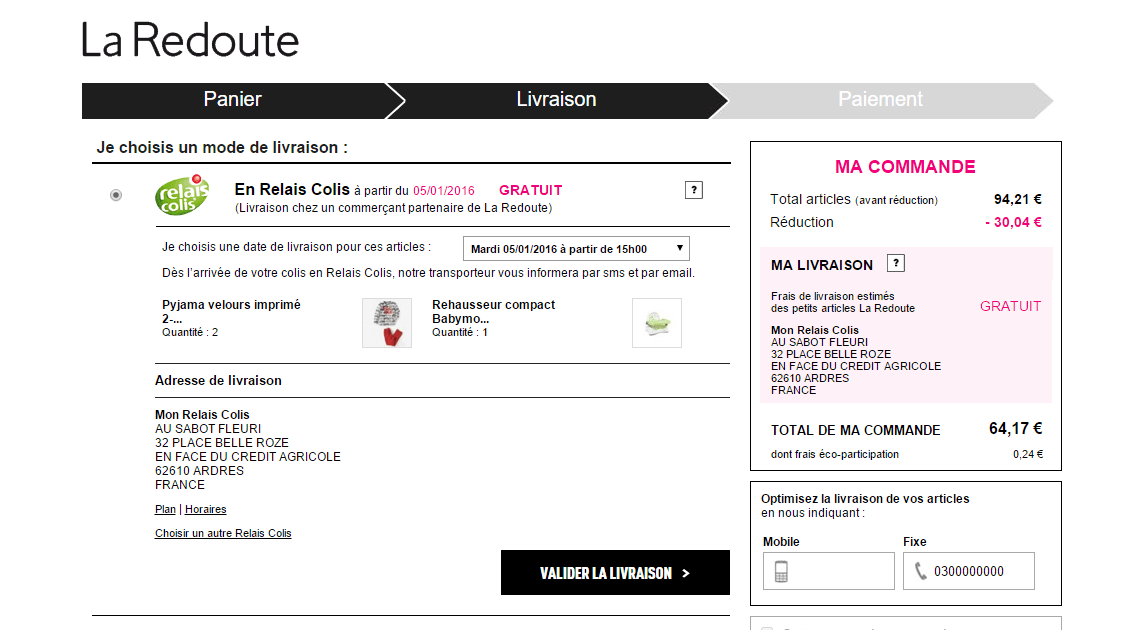Select the Paiement step
The image size is (1129, 630).
click(x=880, y=99)
